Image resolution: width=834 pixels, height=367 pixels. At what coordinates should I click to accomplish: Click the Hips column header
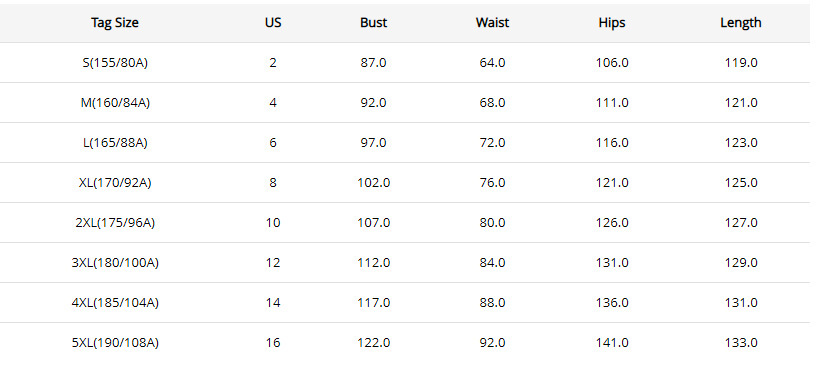click(612, 23)
